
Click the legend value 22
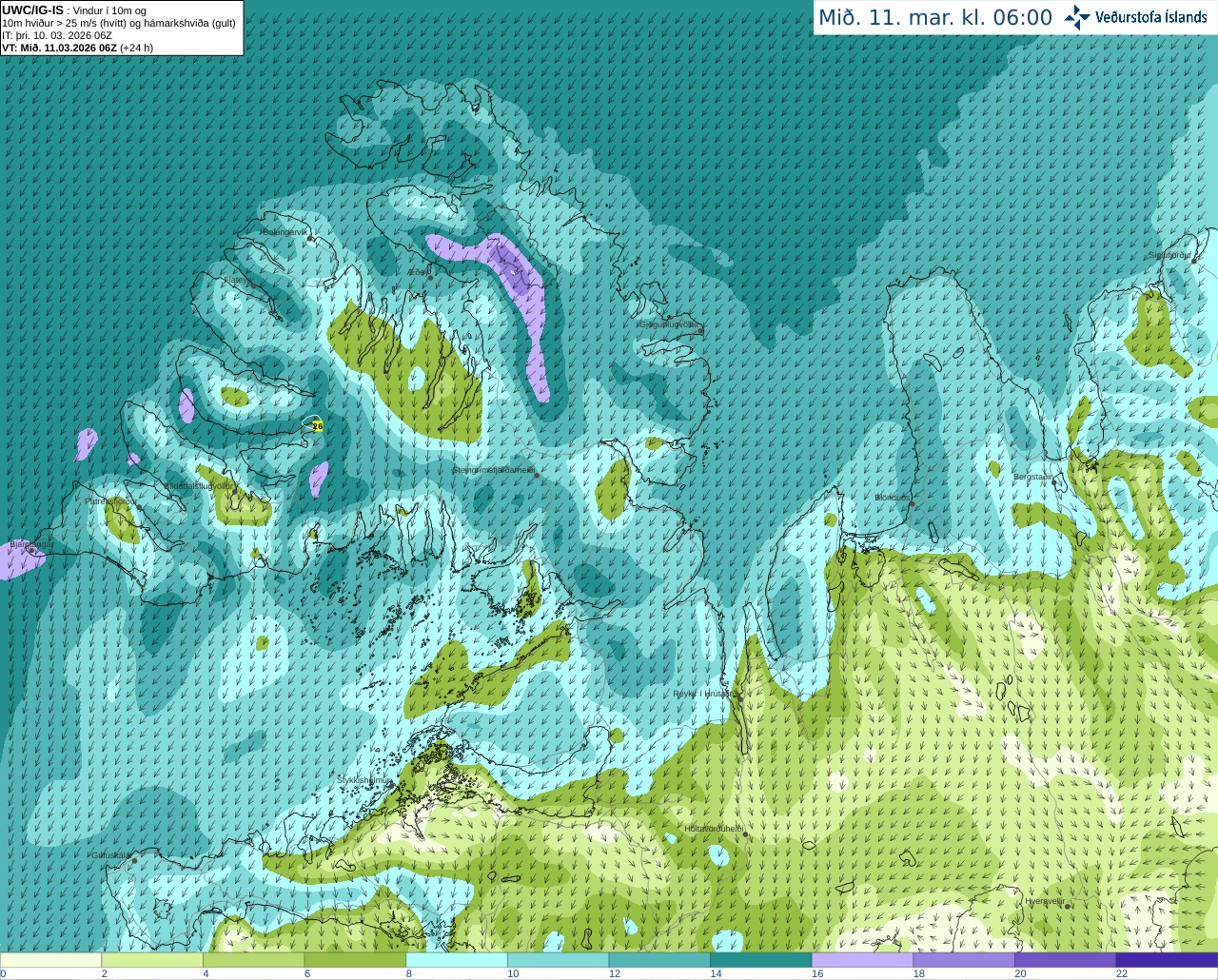point(1122,973)
